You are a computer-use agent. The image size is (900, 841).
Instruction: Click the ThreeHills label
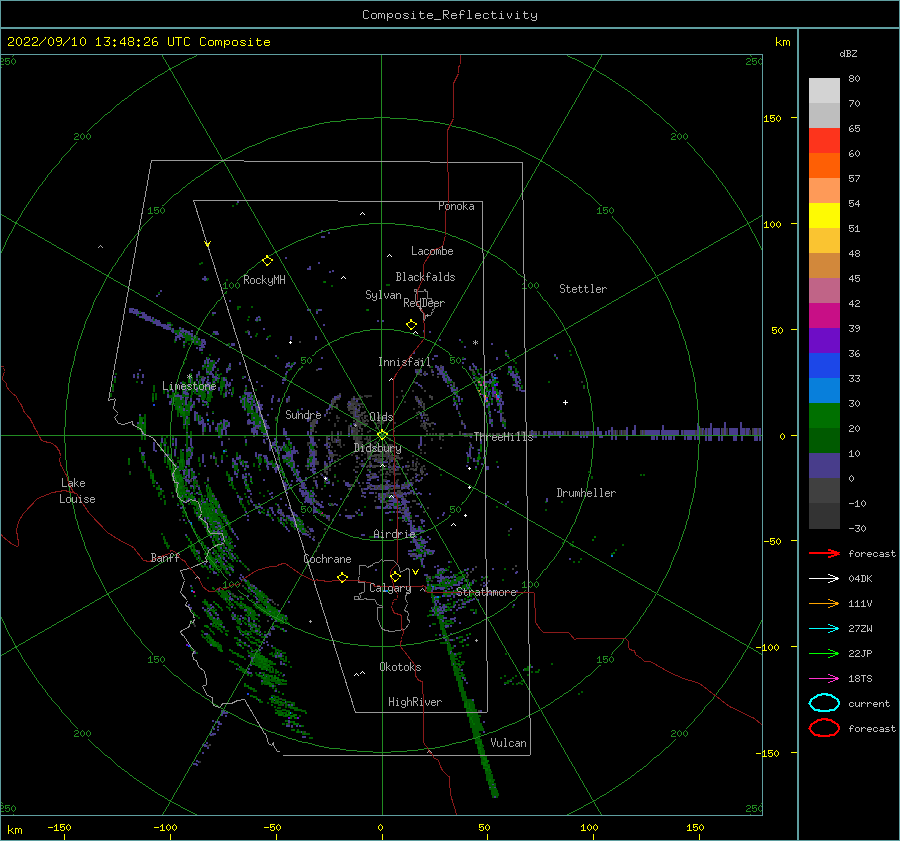[503, 437]
